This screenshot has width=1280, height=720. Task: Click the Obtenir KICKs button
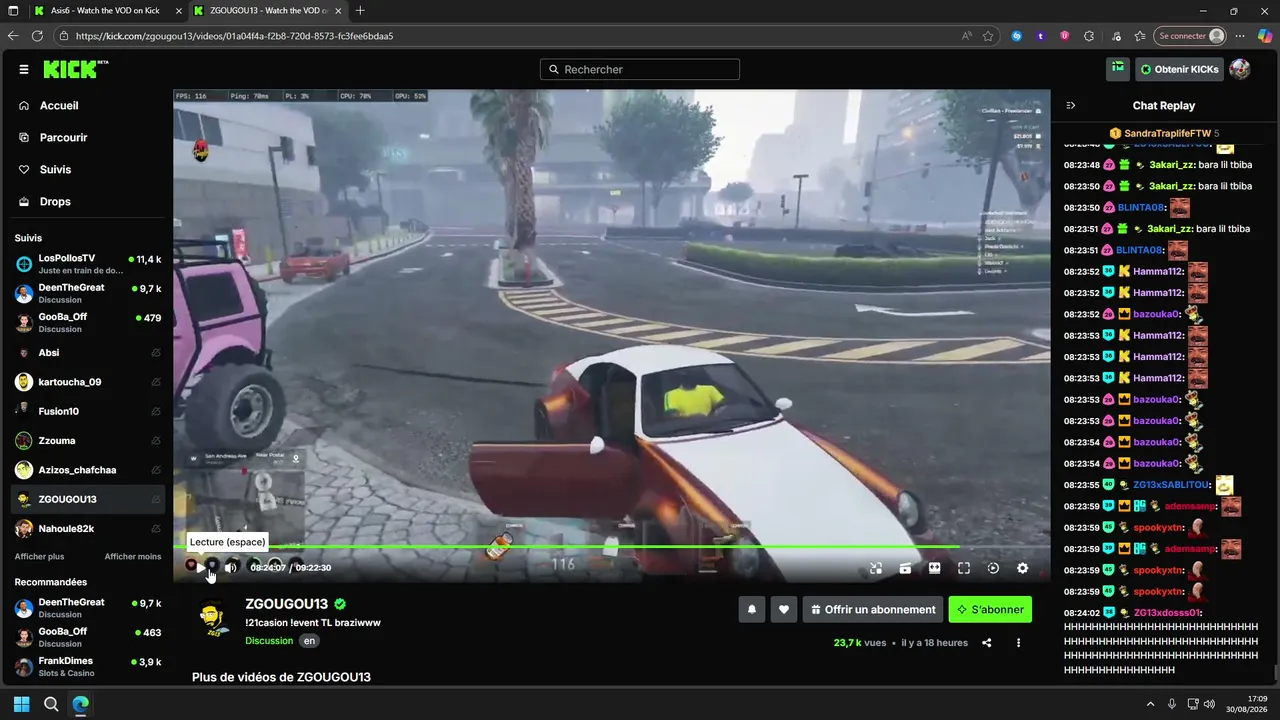pos(1179,69)
